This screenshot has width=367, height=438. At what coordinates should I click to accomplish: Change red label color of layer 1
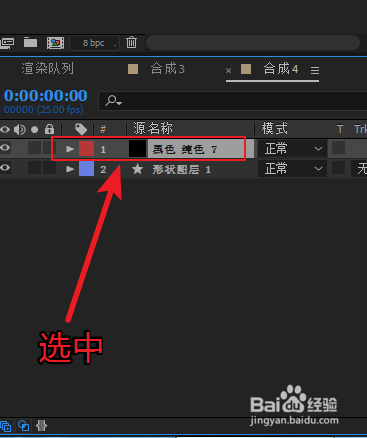click(x=86, y=149)
